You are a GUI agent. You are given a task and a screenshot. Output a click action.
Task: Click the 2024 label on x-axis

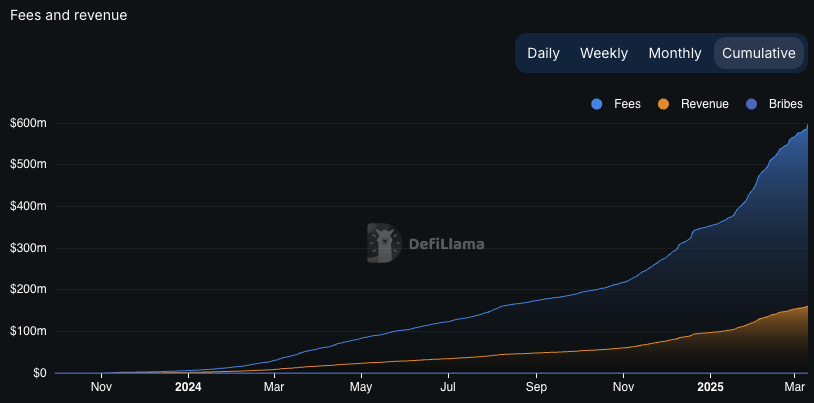[x=188, y=386]
